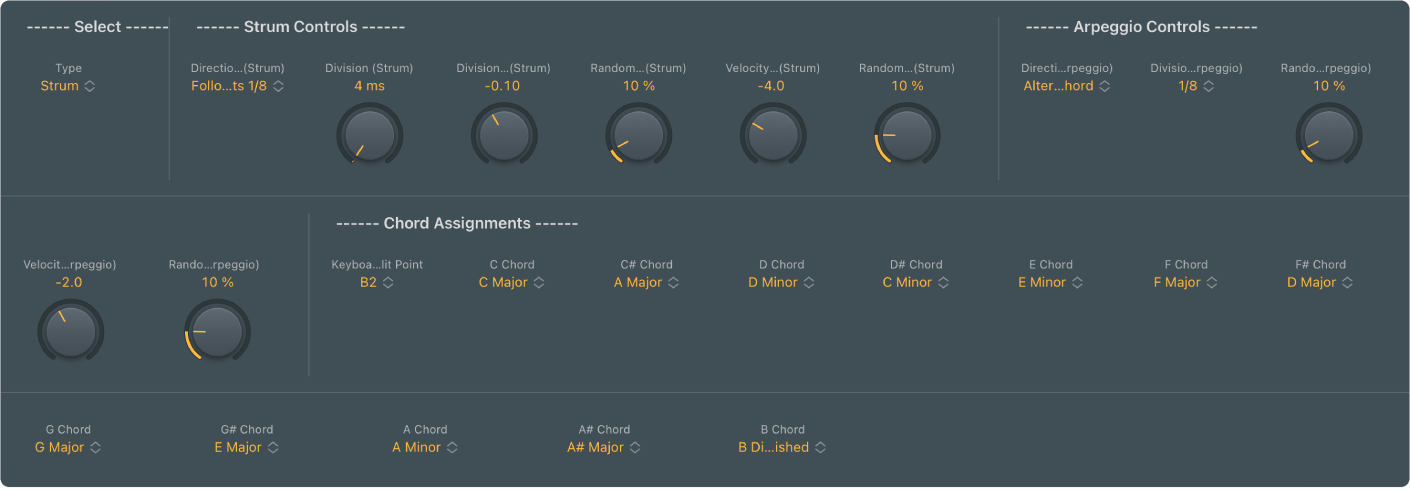Open the Arpeggio Direction popup menu
Image resolution: width=1410 pixels, height=490 pixels.
[1067, 86]
